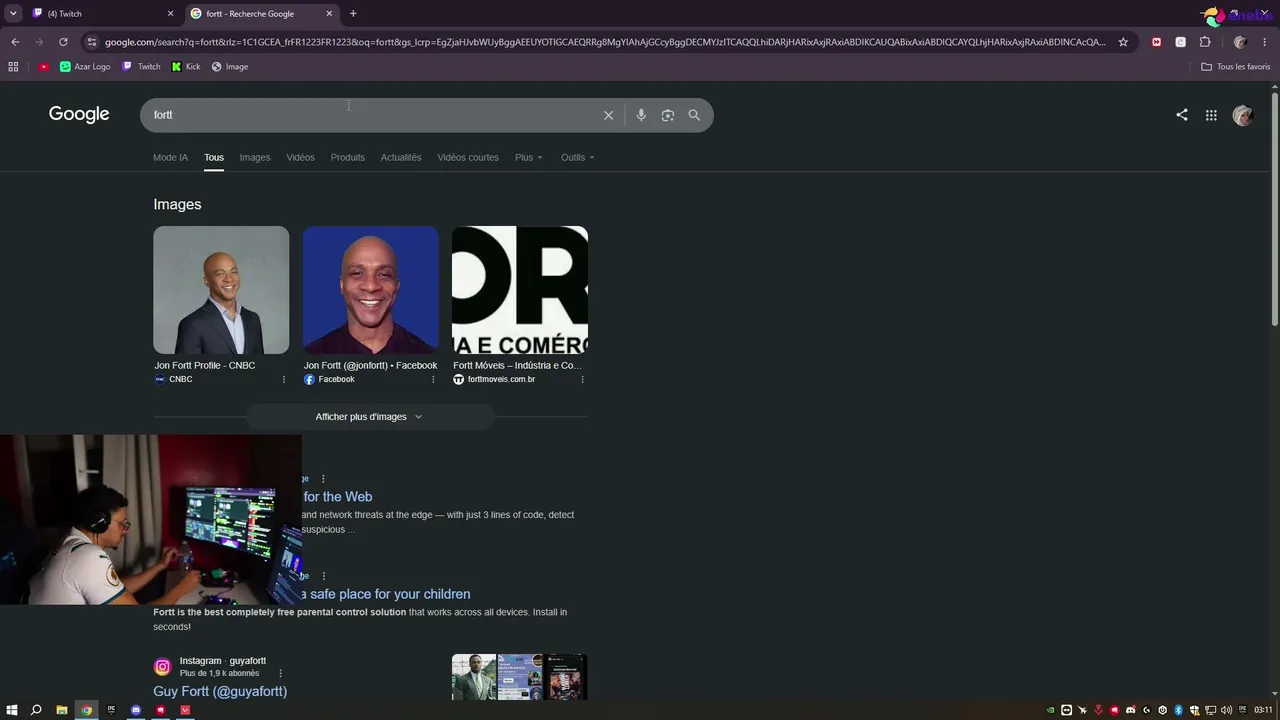The width and height of the screenshot is (1280, 720).
Task: Start a voice search with the microphone
Action: pos(641,115)
